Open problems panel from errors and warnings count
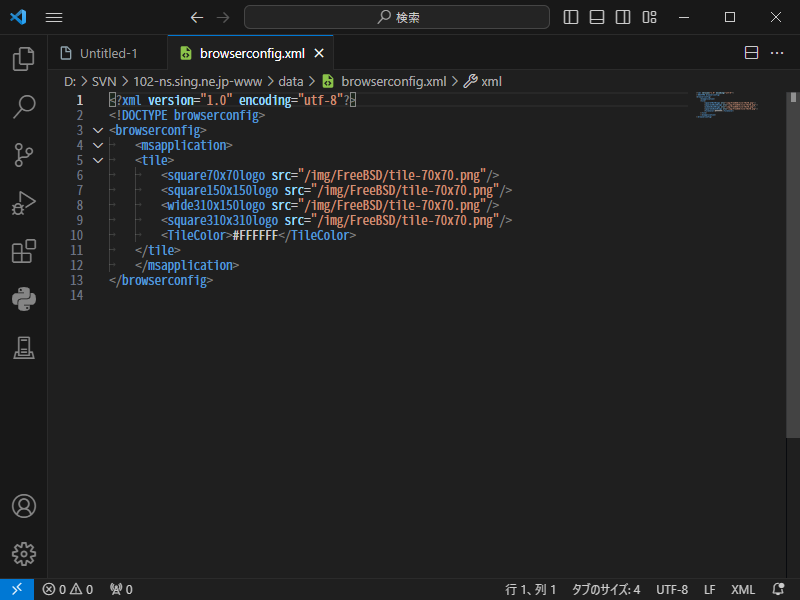Viewport: 800px width, 600px height. [68, 590]
